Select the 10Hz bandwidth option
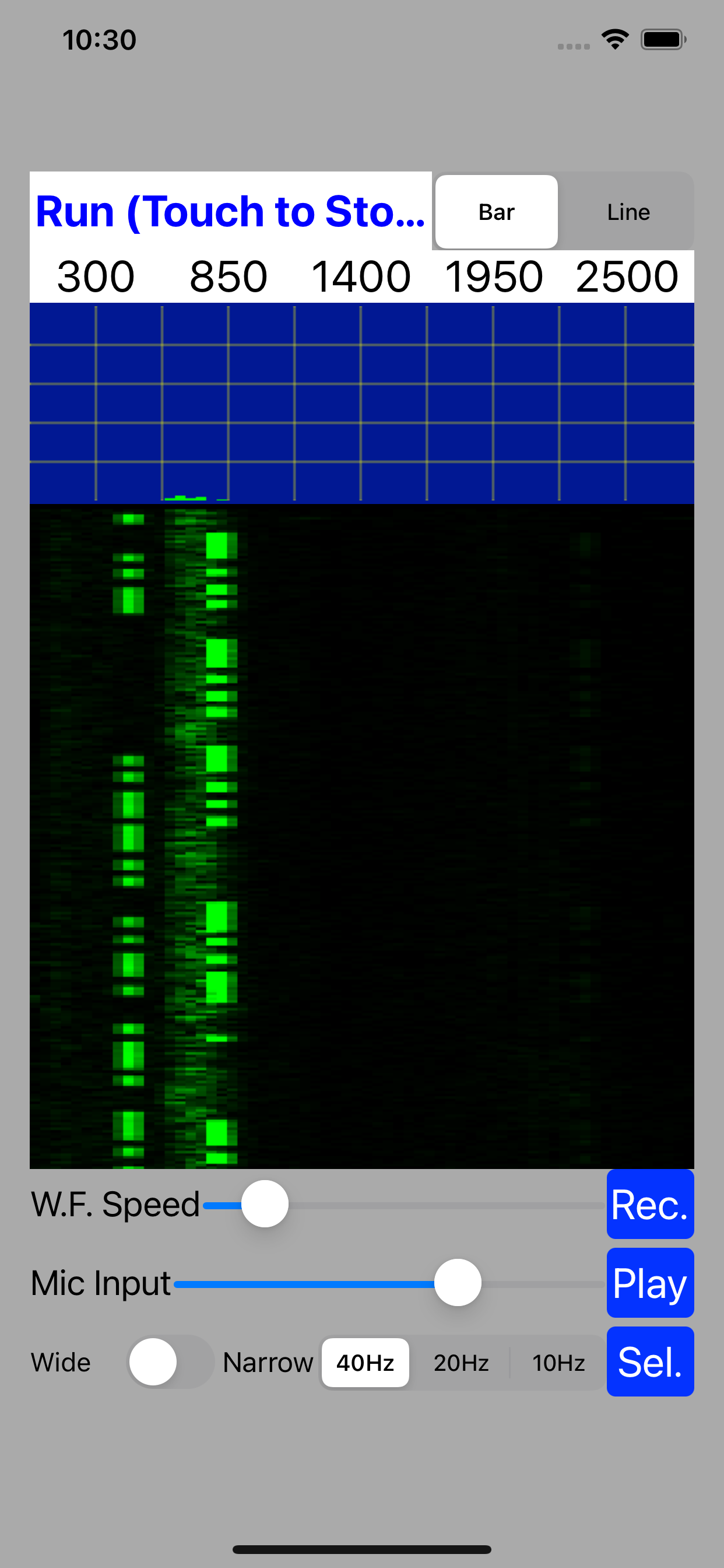724x1568 pixels. [x=558, y=1362]
